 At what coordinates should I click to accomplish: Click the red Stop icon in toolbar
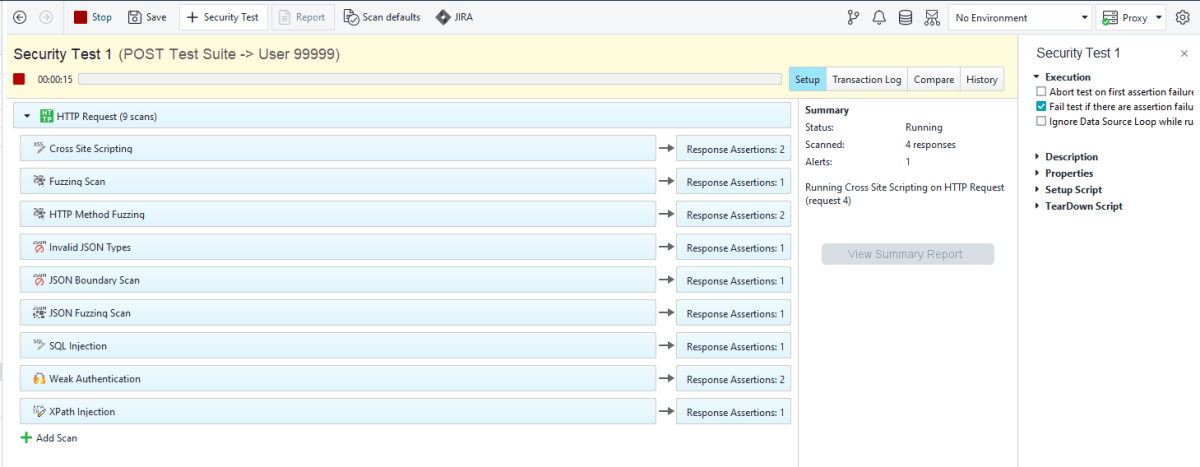click(x=81, y=17)
